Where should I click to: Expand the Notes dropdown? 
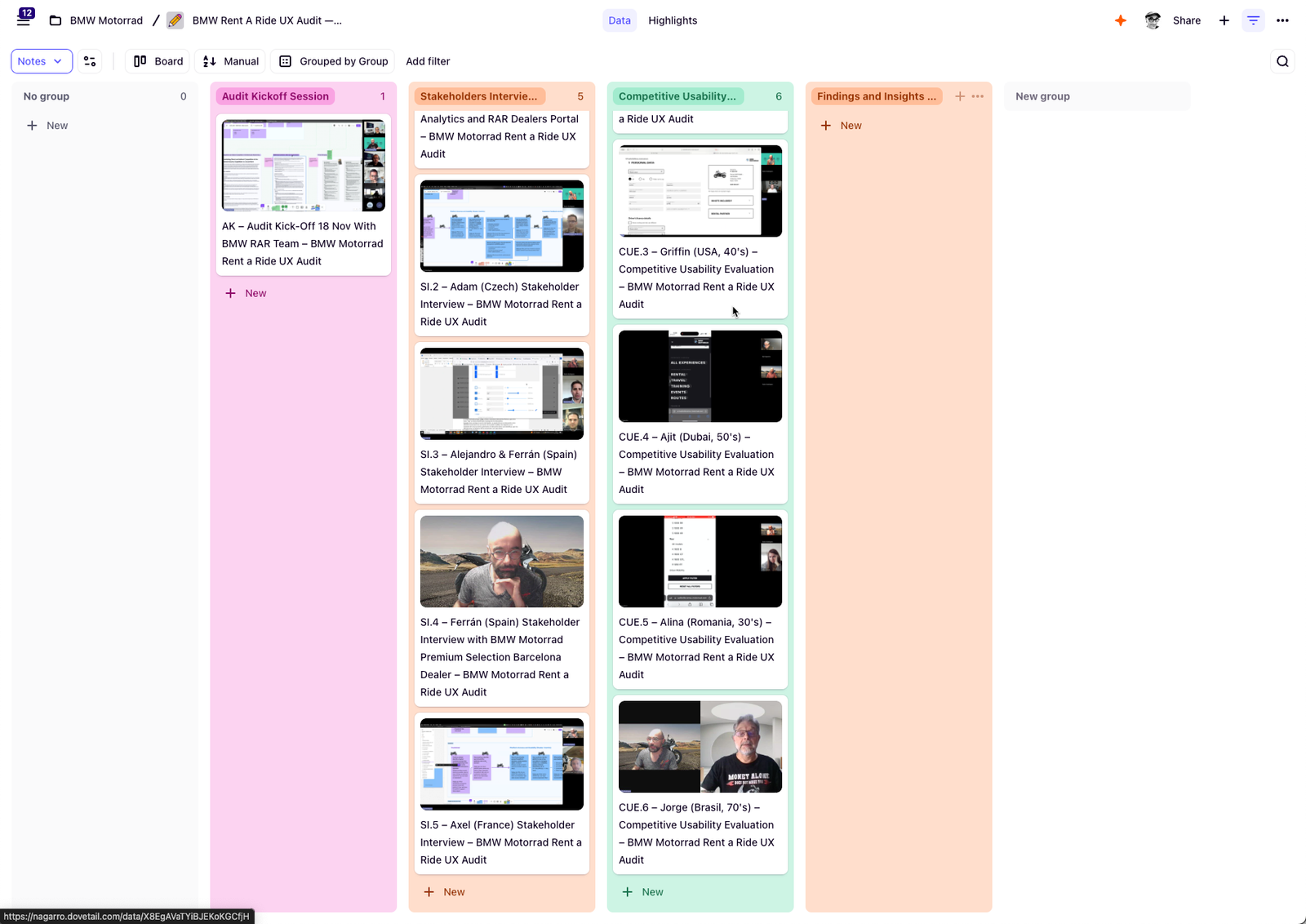coord(41,61)
